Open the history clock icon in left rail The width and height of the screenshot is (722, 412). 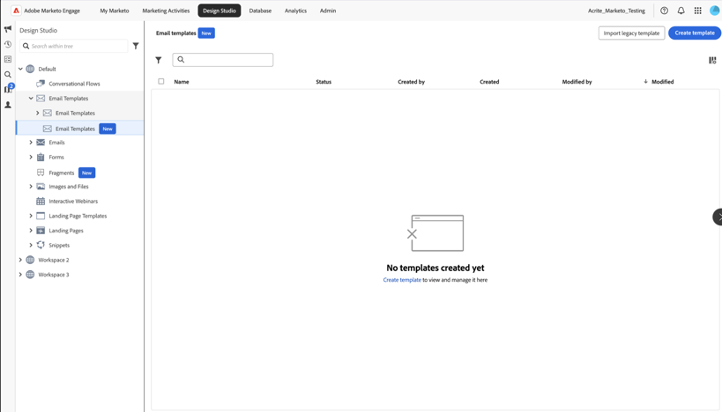coord(8,44)
